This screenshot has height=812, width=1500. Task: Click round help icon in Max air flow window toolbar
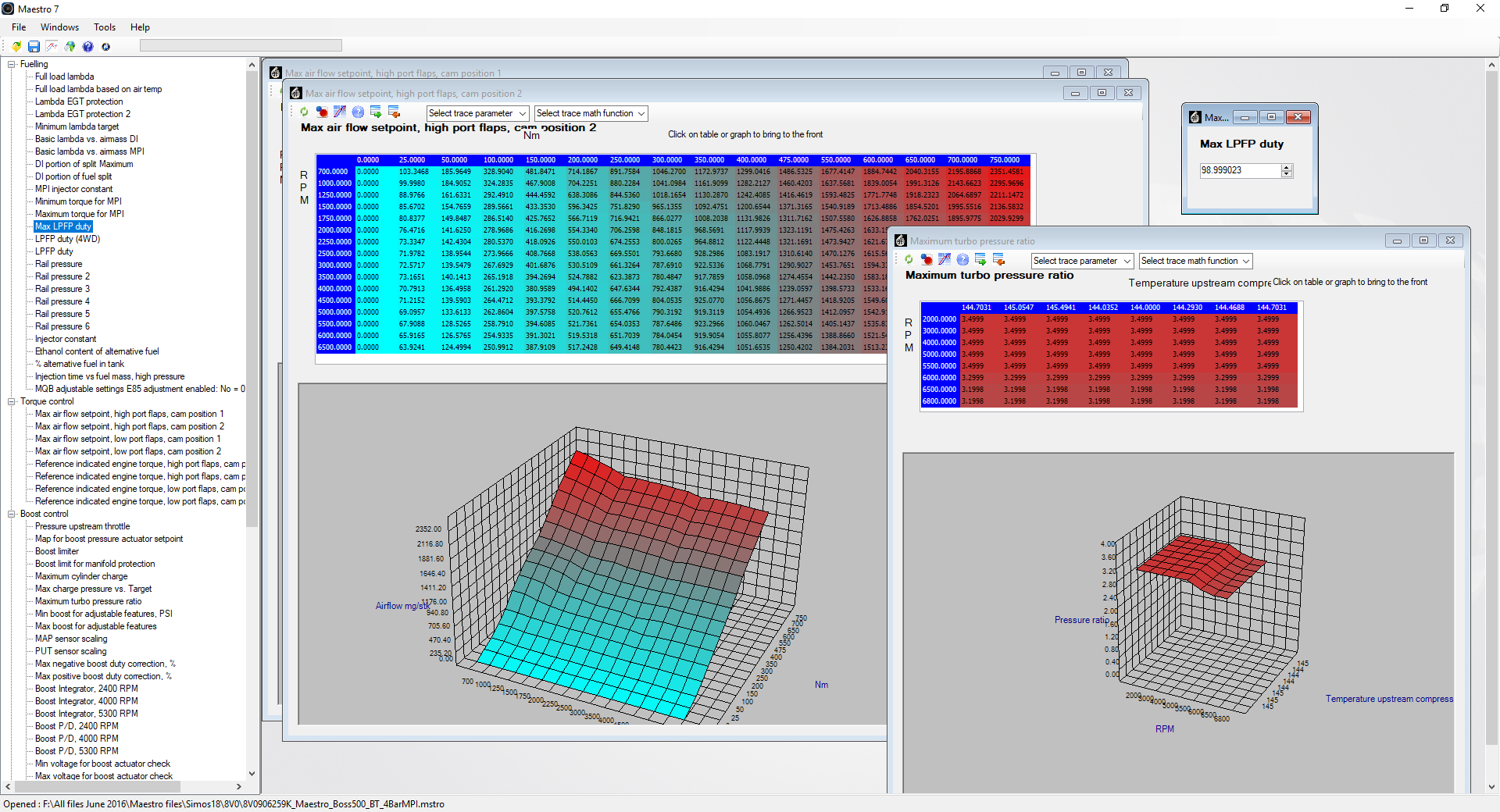[358, 112]
